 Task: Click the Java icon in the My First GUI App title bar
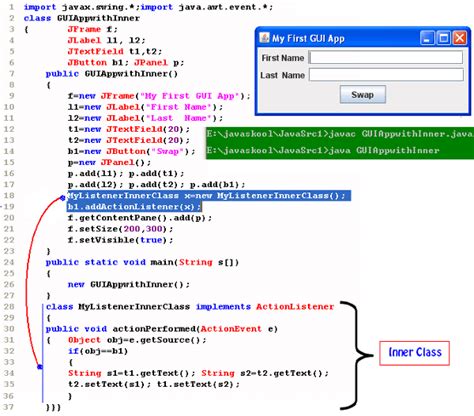[x=264, y=38]
